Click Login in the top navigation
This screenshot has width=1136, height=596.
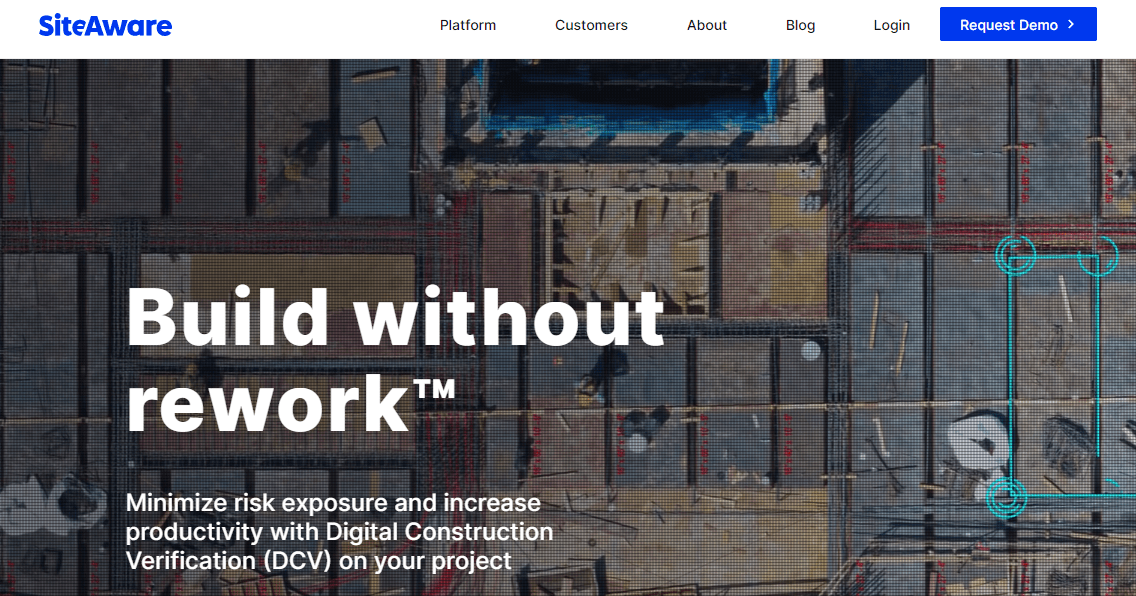[891, 25]
